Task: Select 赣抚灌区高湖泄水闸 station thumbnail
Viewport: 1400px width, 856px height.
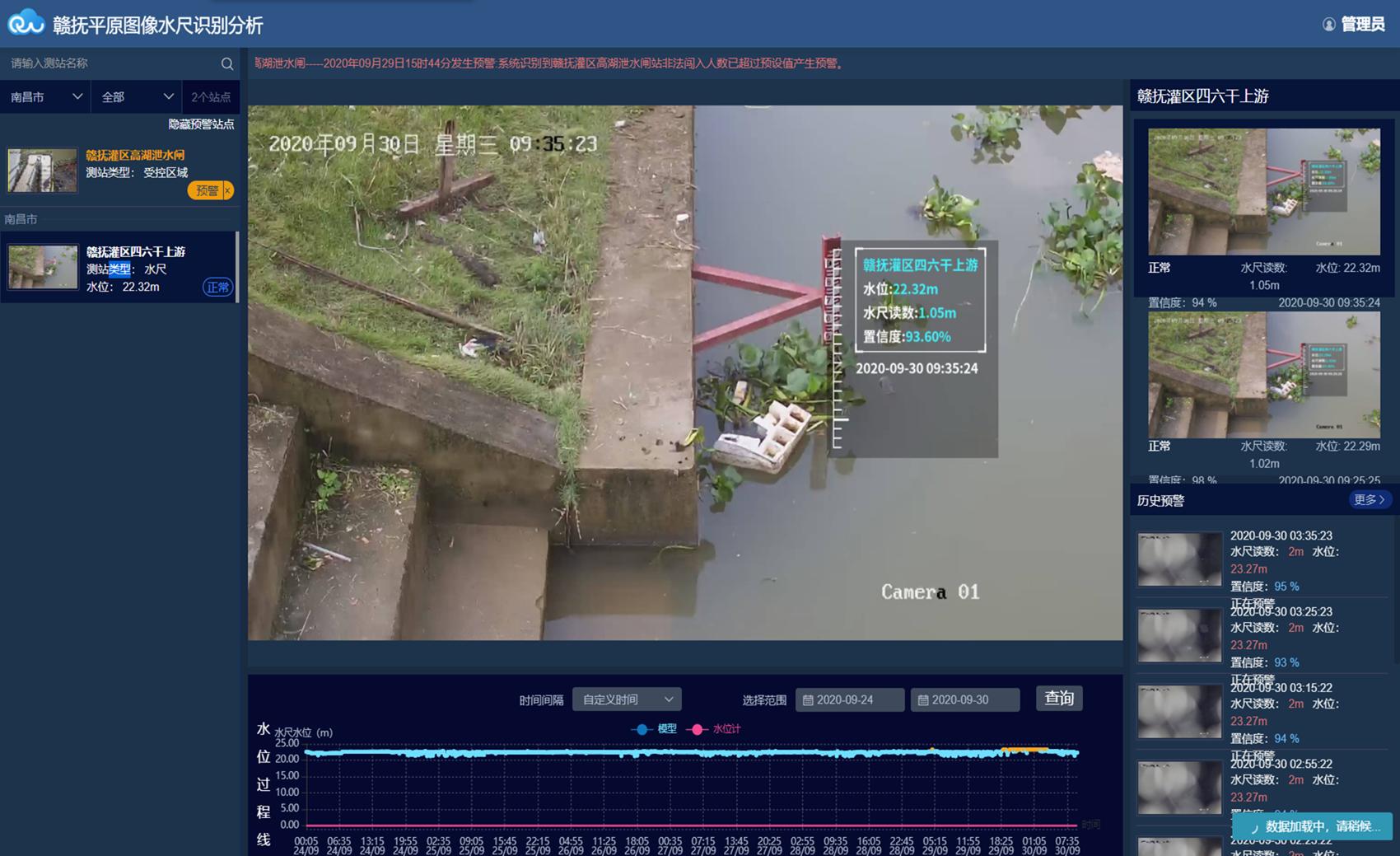Action: 43,170
